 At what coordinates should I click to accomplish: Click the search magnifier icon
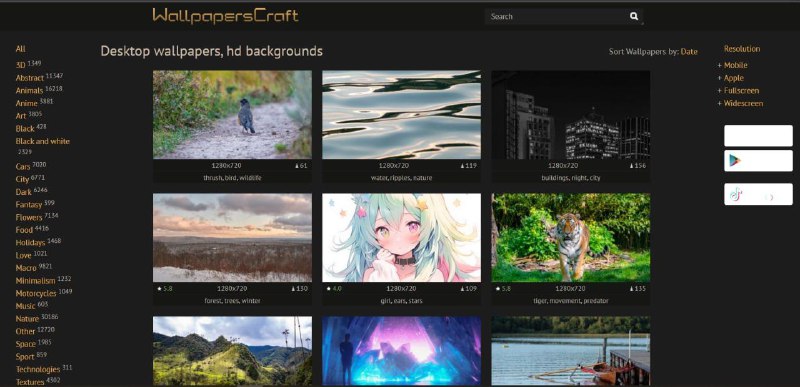click(634, 16)
